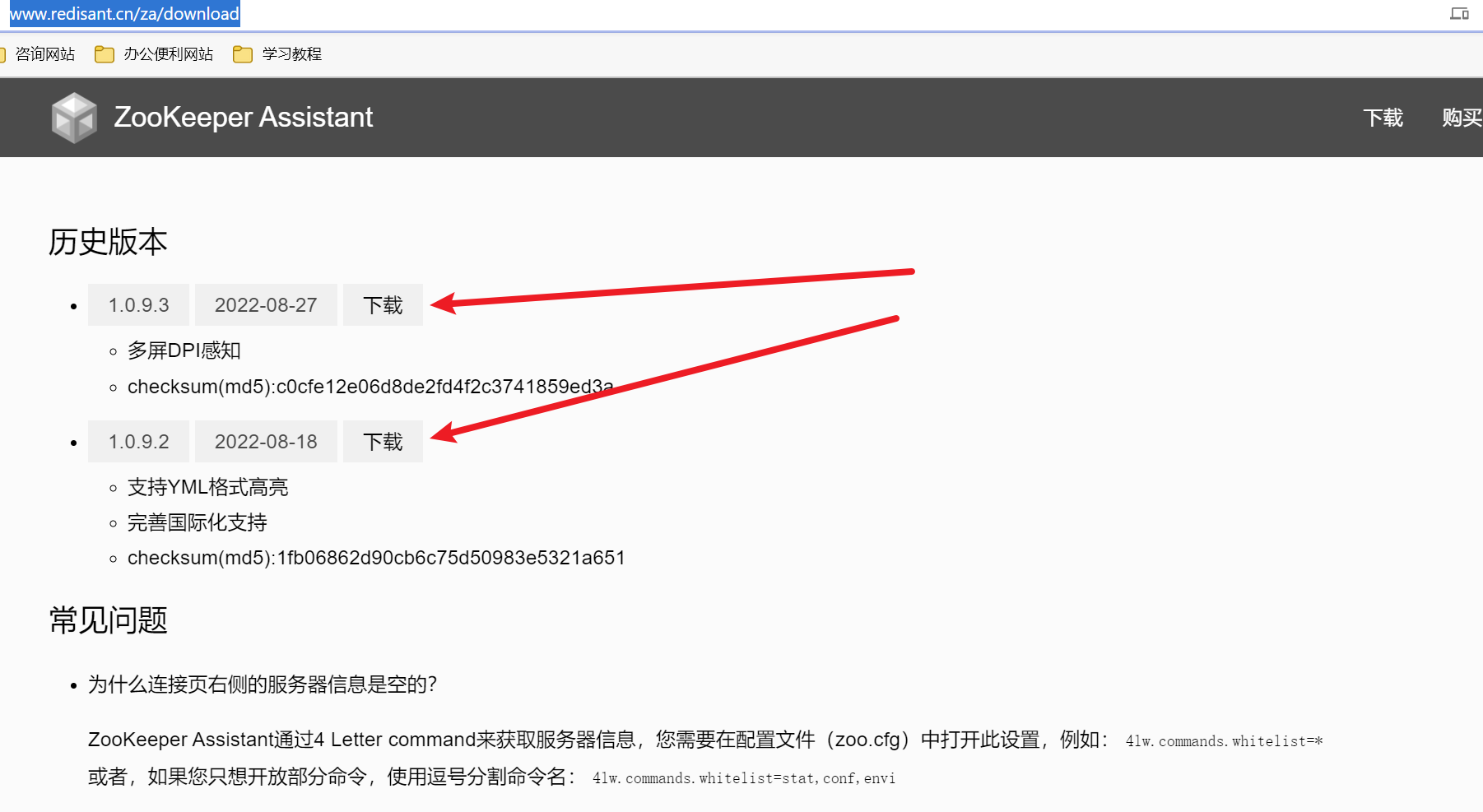The image size is (1483, 812).
Task: Click the device icon at the address bar's right end
Action: tap(1459, 14)
